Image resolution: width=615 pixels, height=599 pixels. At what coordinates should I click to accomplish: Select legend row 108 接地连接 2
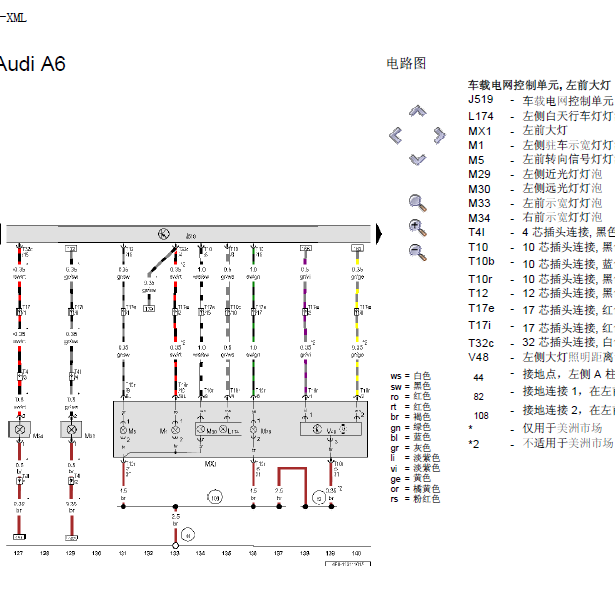543,412
